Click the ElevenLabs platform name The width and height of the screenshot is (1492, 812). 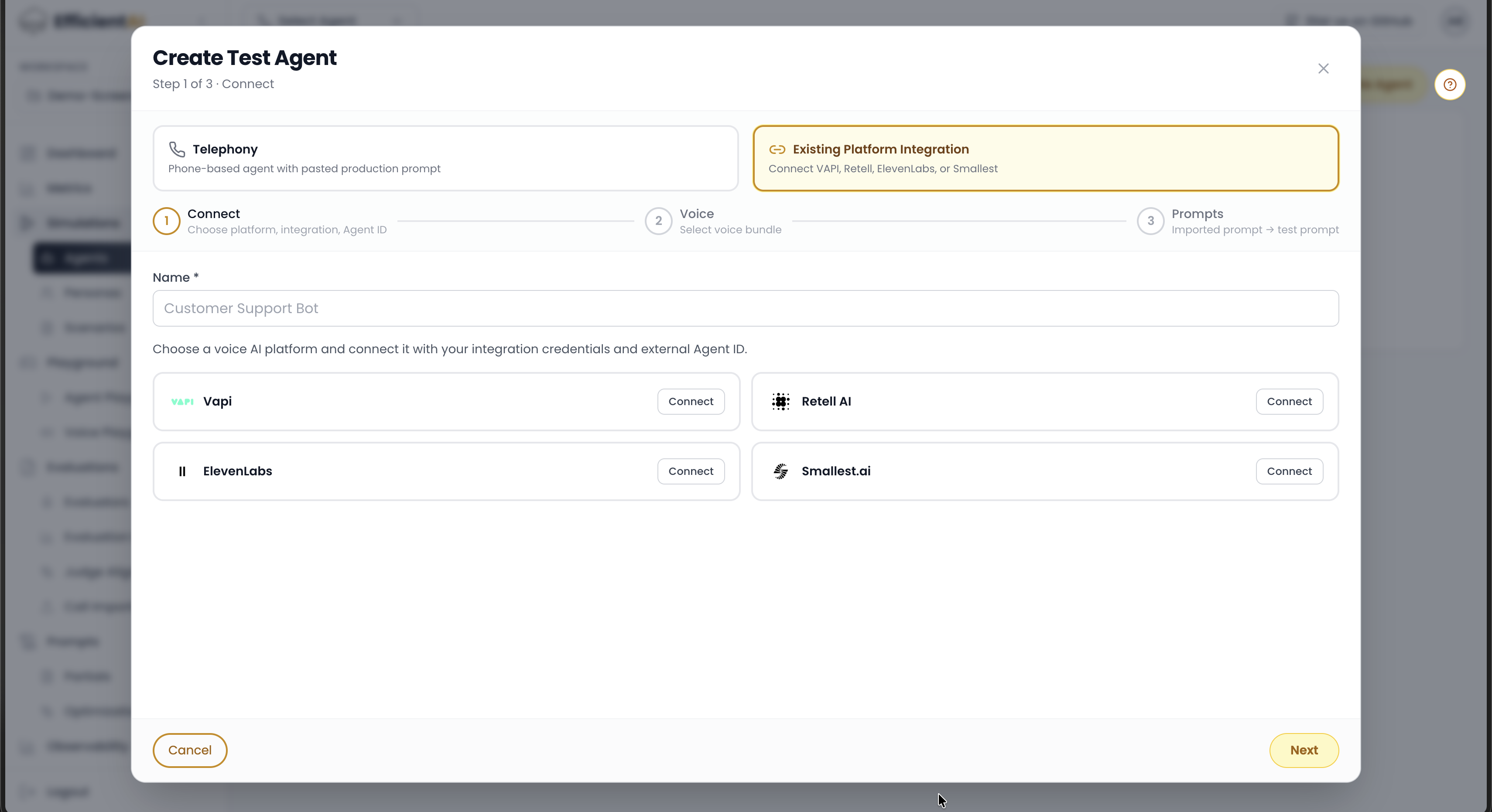click(x=237, y=471)
